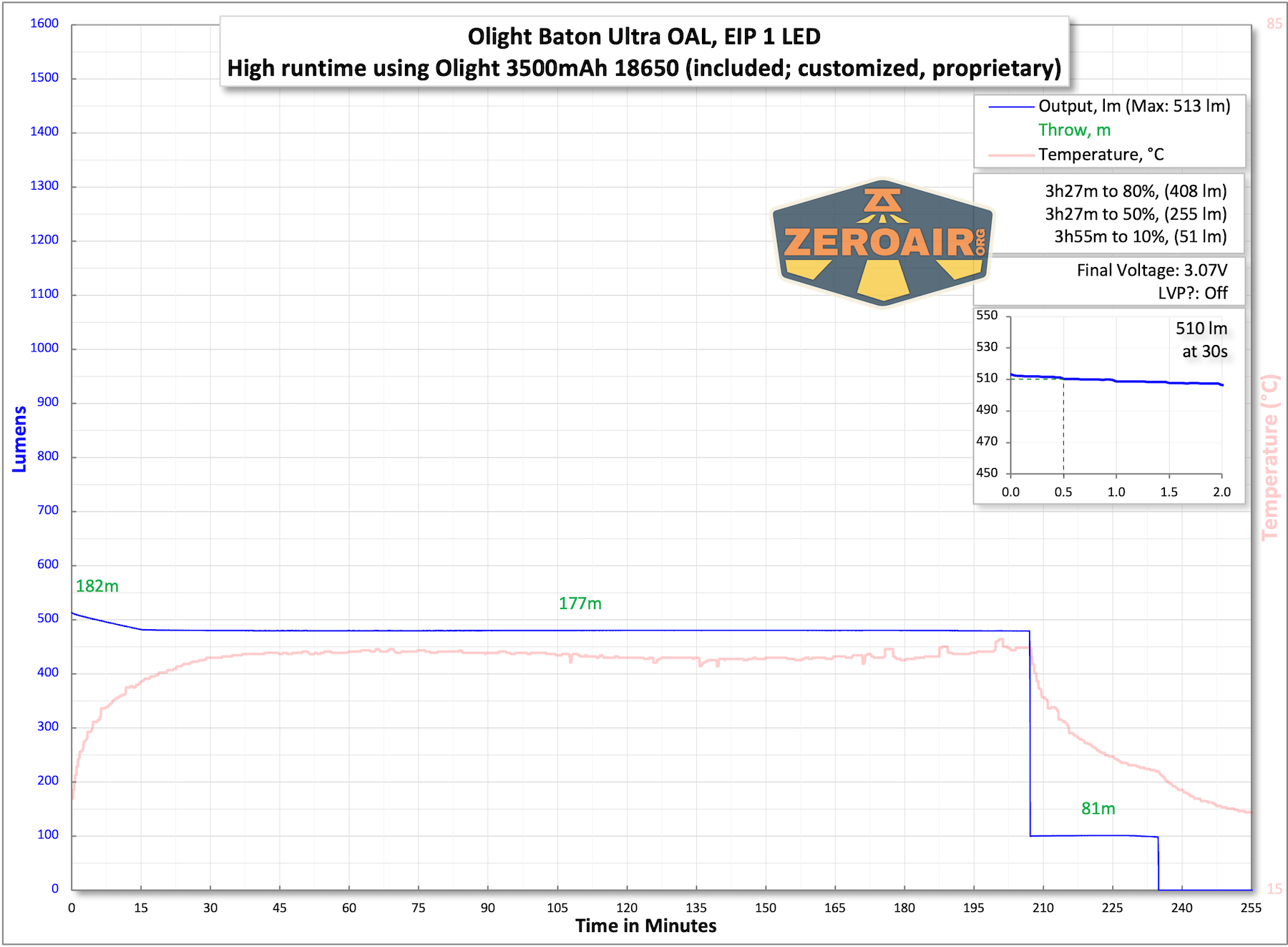Click the 0.5 tick on the inset x-axis
Screen dimensions: 1288x947
1063,492
